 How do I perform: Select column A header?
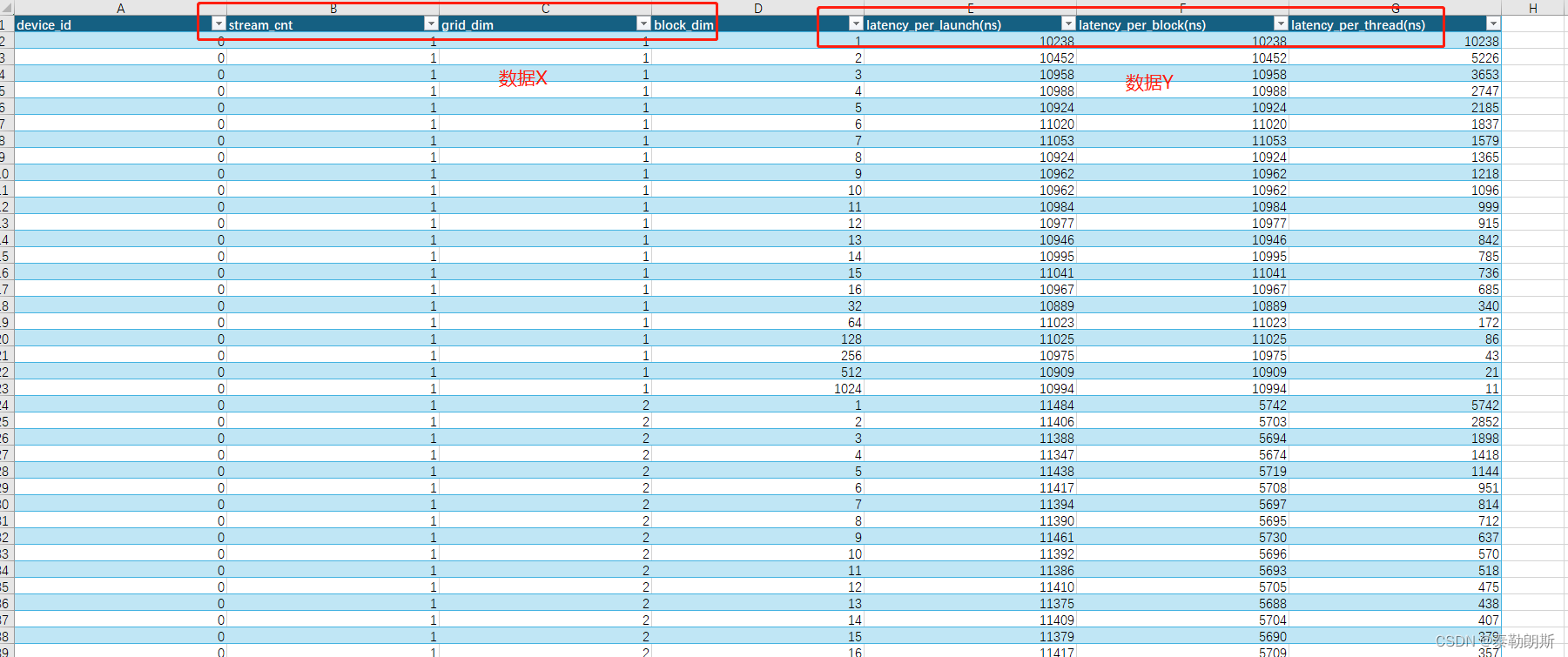click(120, 8)
